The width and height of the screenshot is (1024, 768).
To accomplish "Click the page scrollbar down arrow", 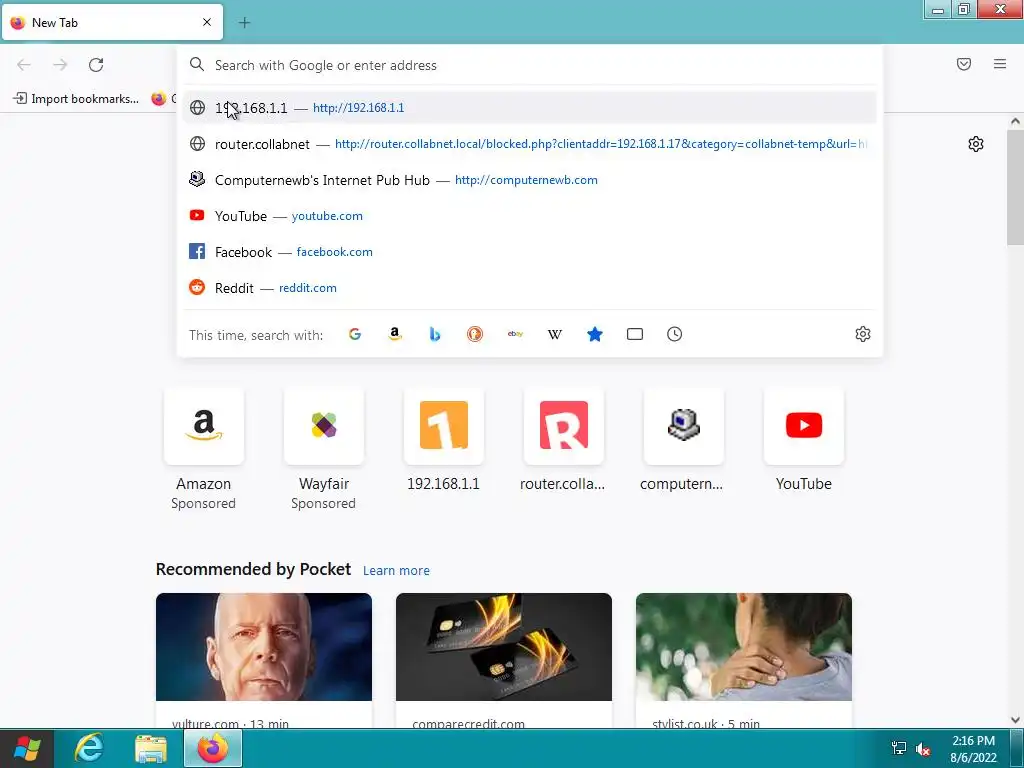I will click(x=1015, y=720).
